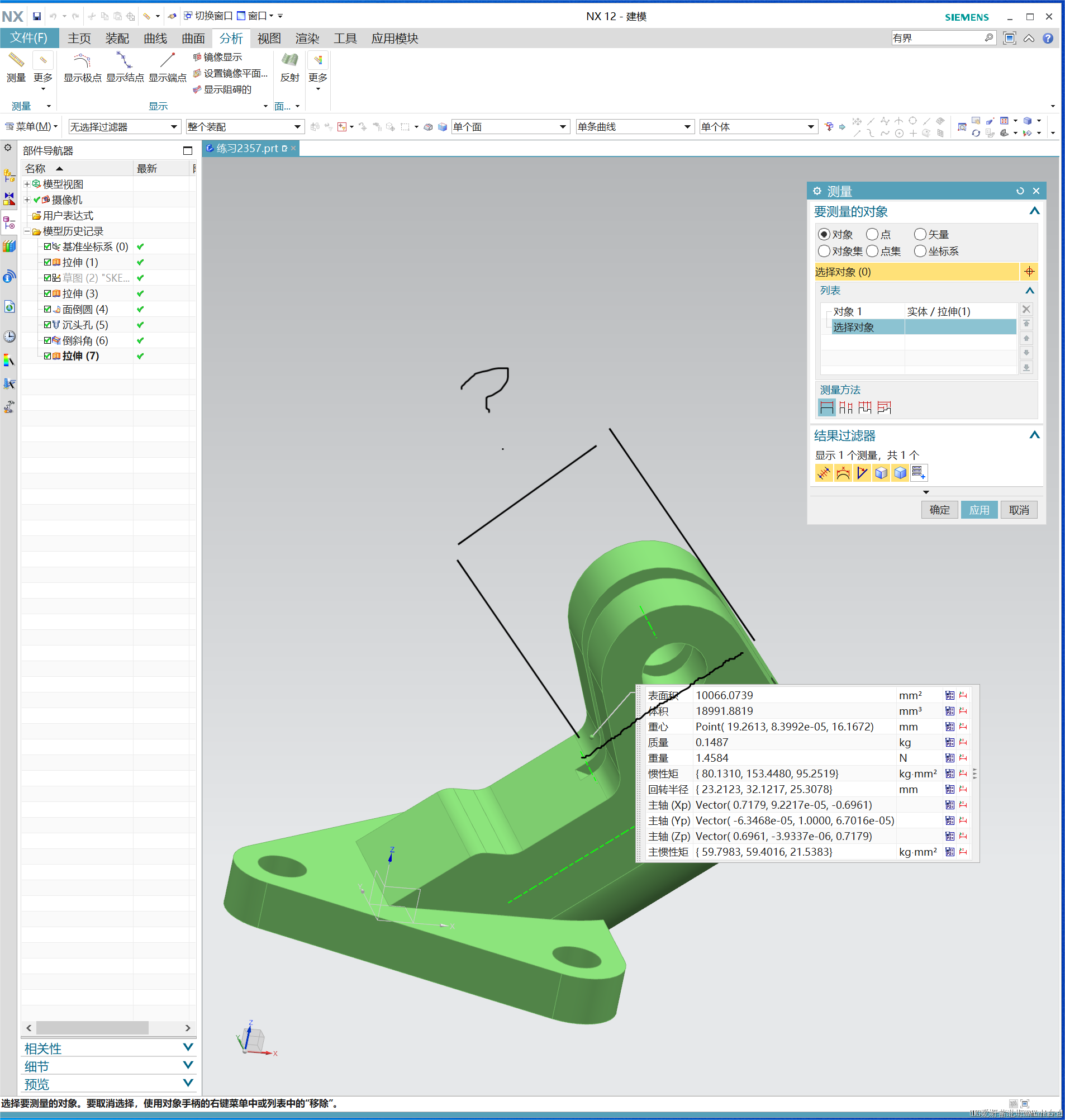Open the assembly navigator sidebar icon

tap(9, 175)
